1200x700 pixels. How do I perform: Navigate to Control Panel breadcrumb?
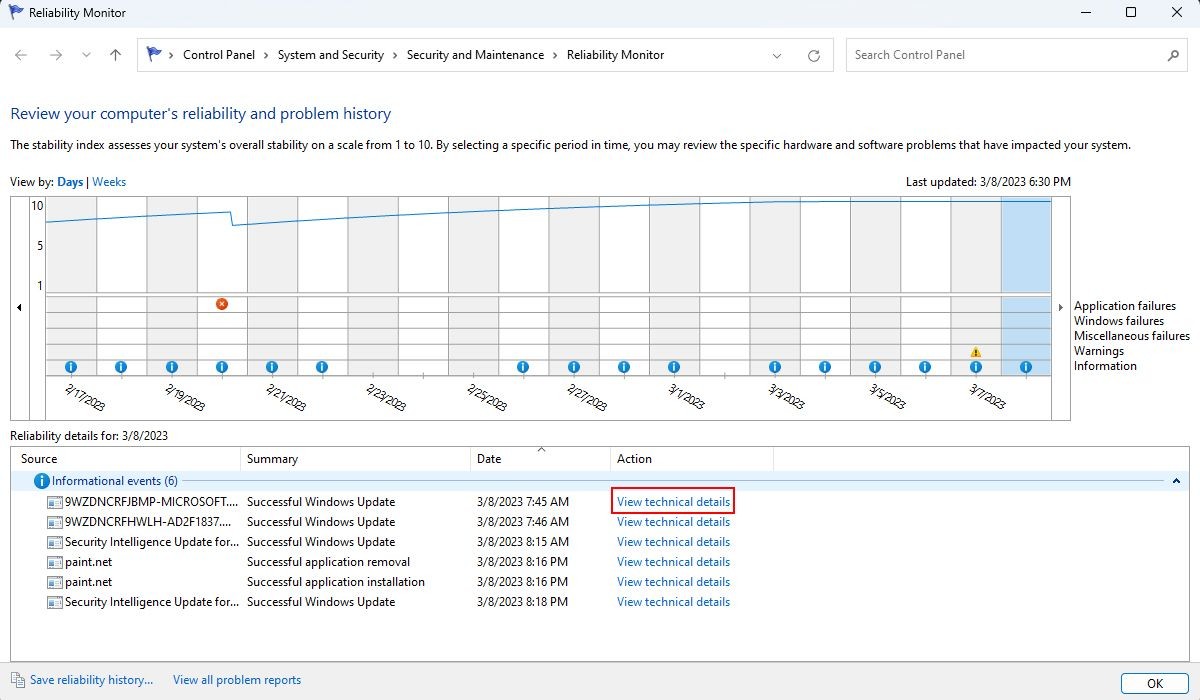tap(219, 55)
